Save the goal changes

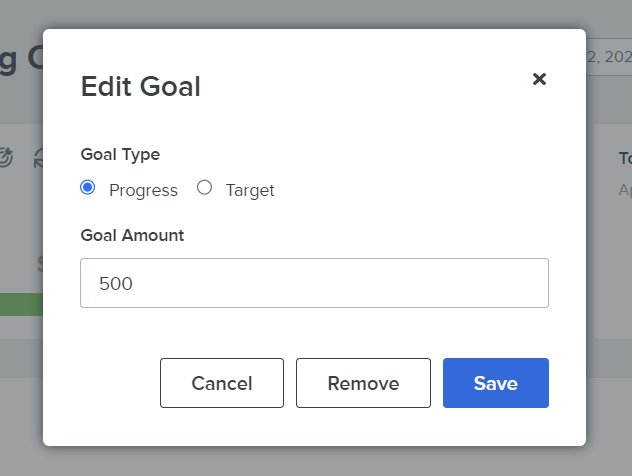click(x=496, y=383)
